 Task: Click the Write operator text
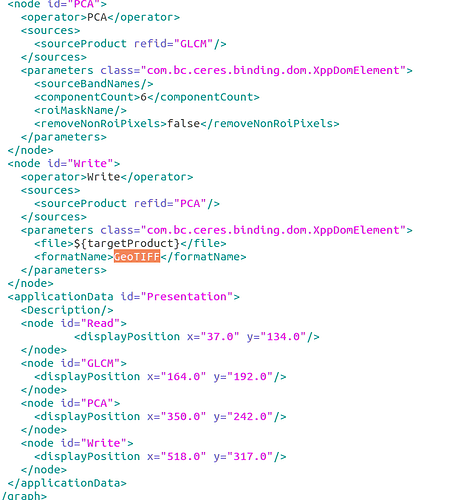point(103,177)
